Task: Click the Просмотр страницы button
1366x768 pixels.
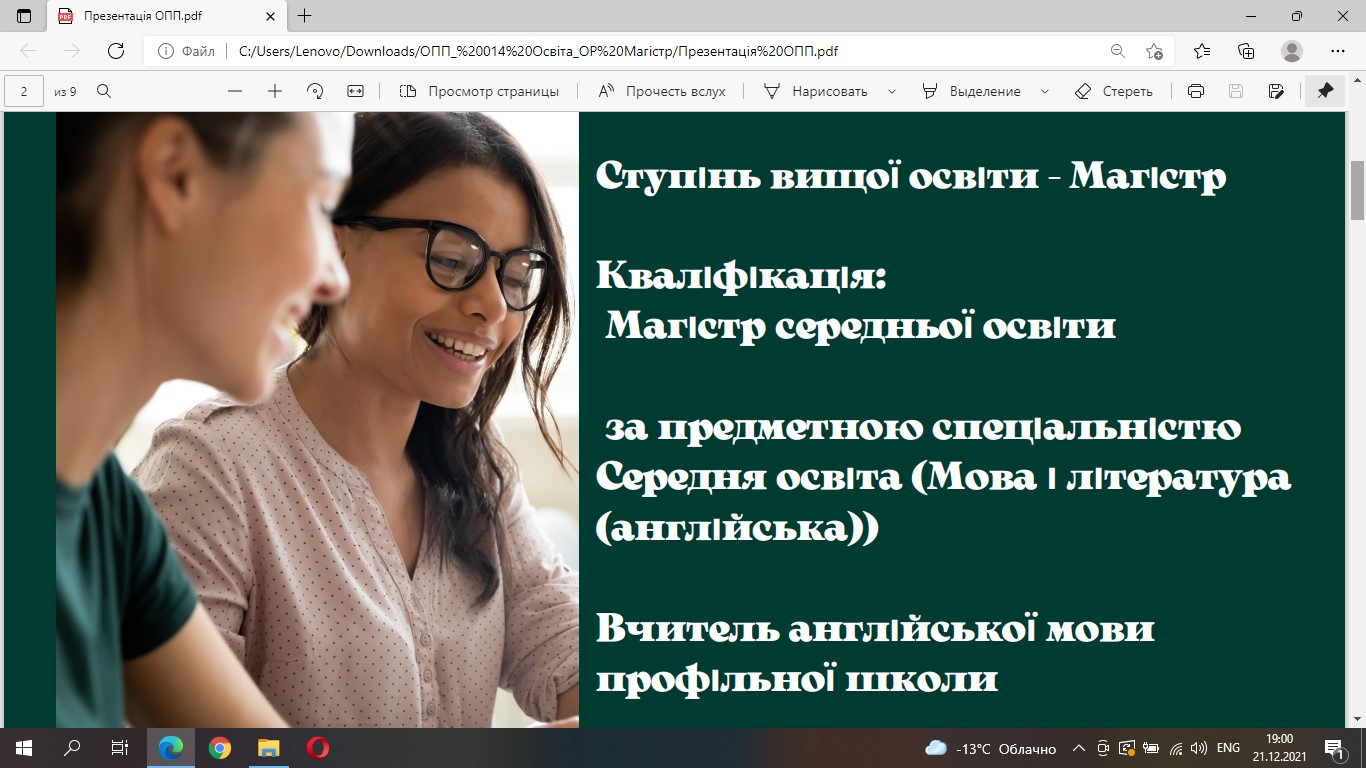Action: 479,91
